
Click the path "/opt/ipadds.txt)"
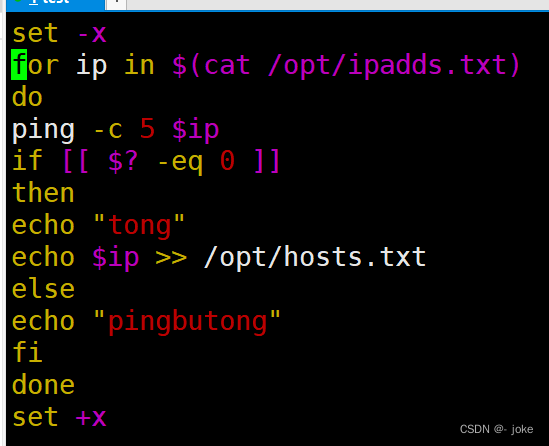pos(394,66)
